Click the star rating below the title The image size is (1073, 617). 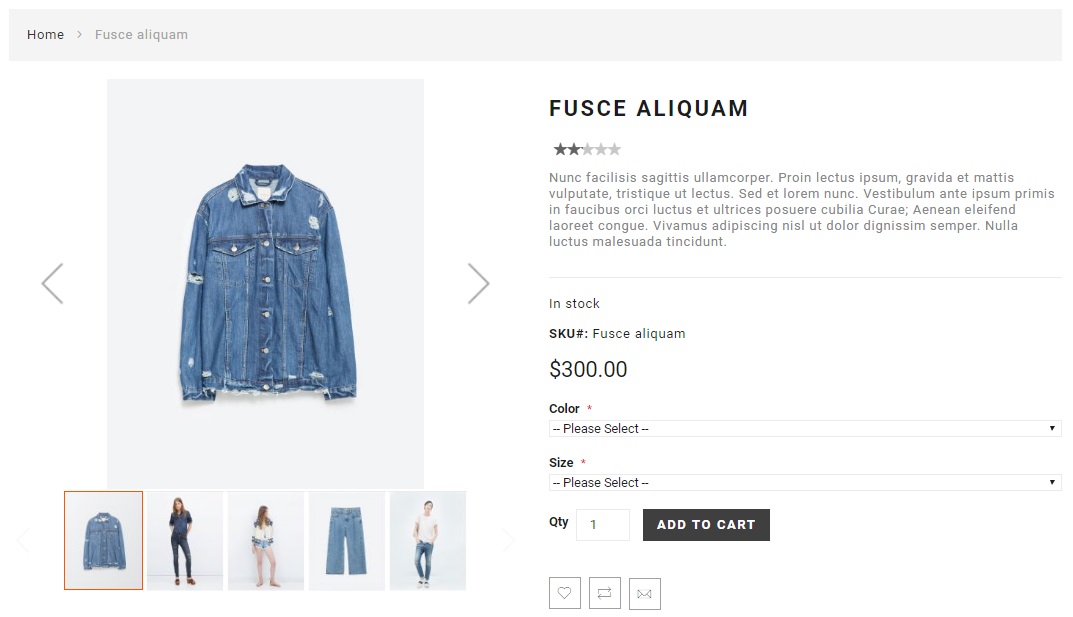(x=587, y=150)
